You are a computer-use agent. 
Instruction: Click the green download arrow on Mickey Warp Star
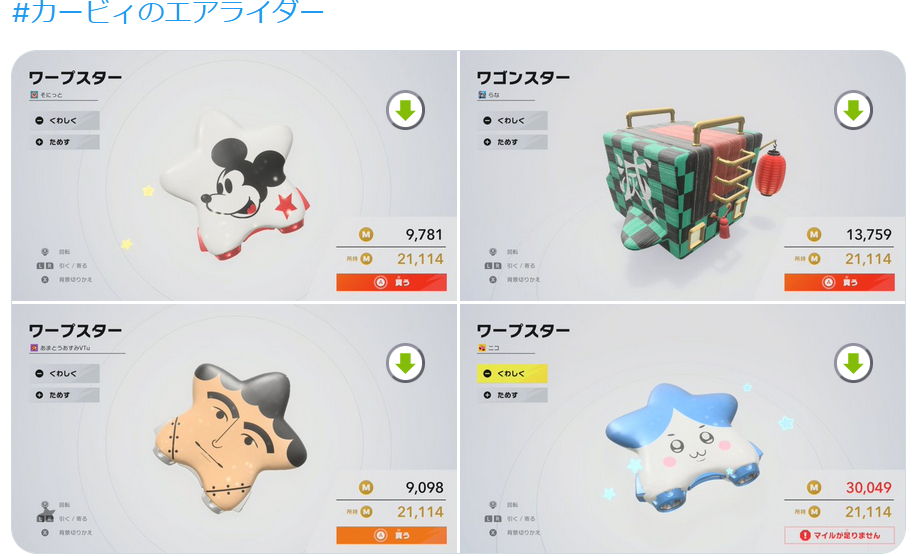406,110
